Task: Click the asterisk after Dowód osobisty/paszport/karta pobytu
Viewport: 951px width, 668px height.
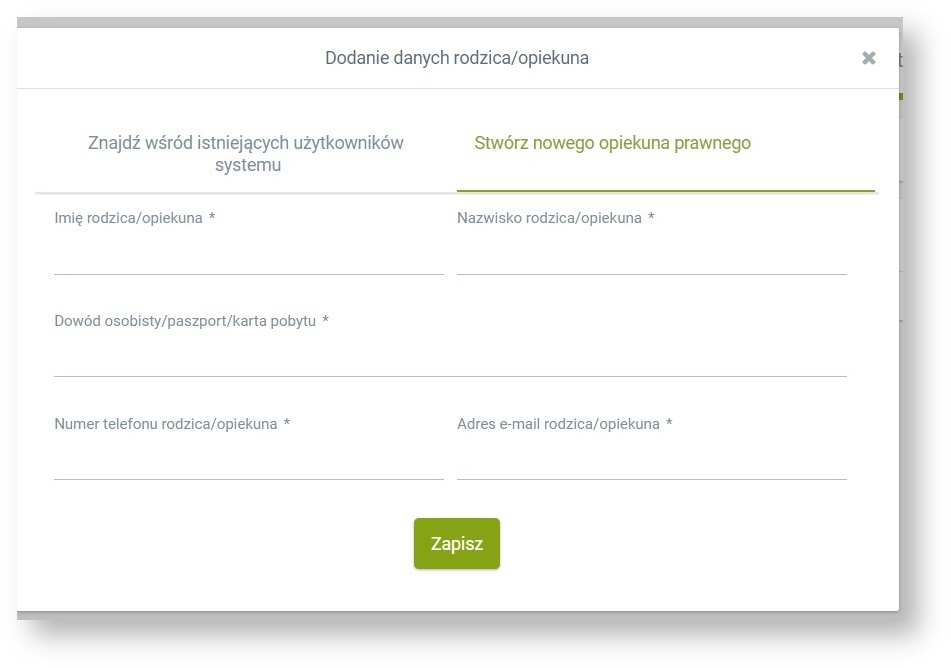Action: (326, 321)
